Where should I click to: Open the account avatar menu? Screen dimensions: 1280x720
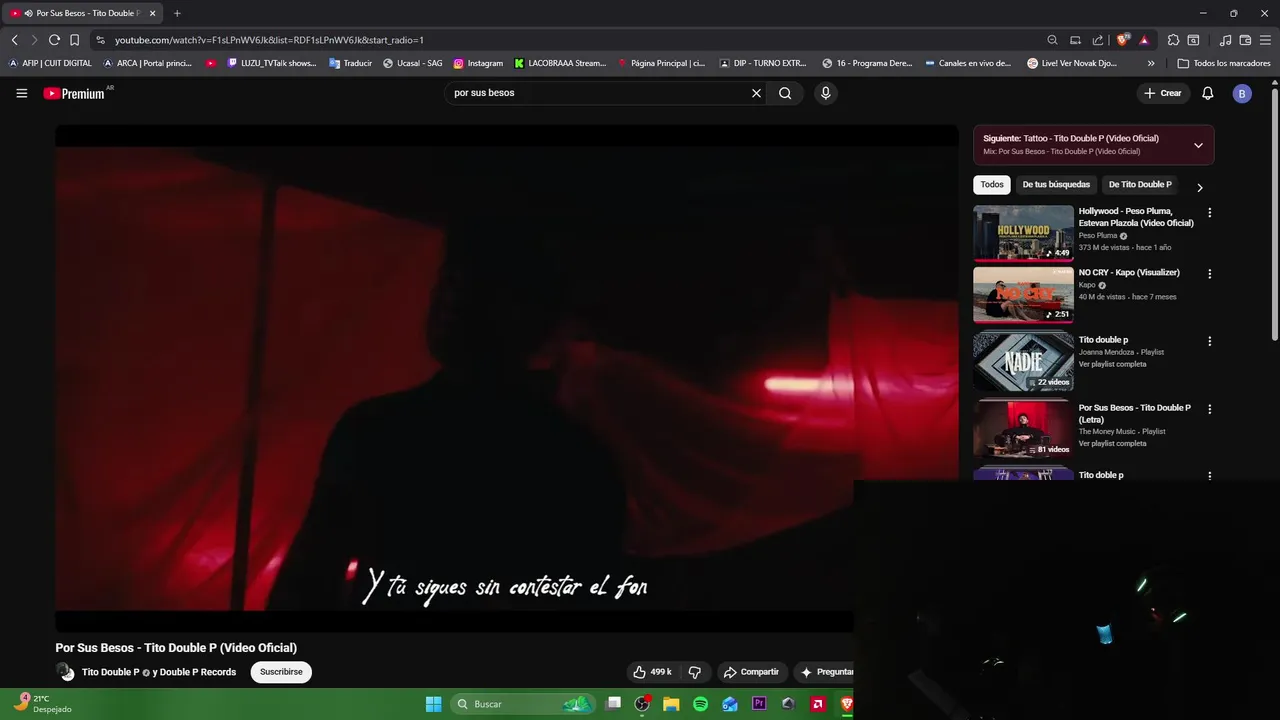(1242, 93)
